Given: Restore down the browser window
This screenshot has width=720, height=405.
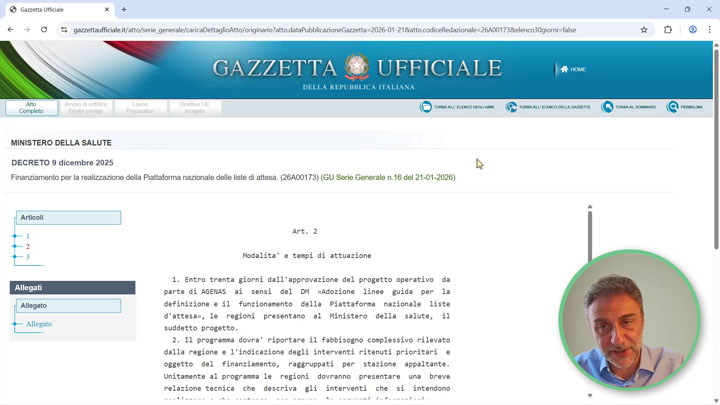Looking at the screenshot, I should 687,9.
